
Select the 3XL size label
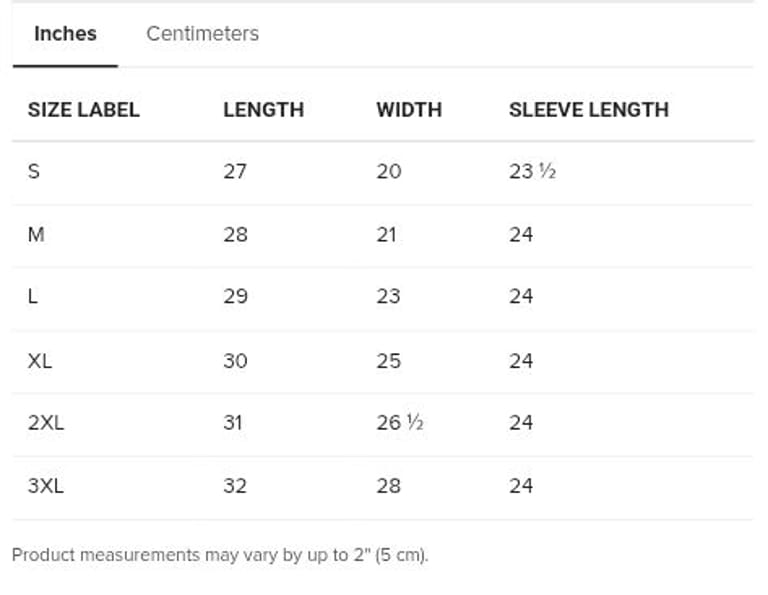pos(45,487)
